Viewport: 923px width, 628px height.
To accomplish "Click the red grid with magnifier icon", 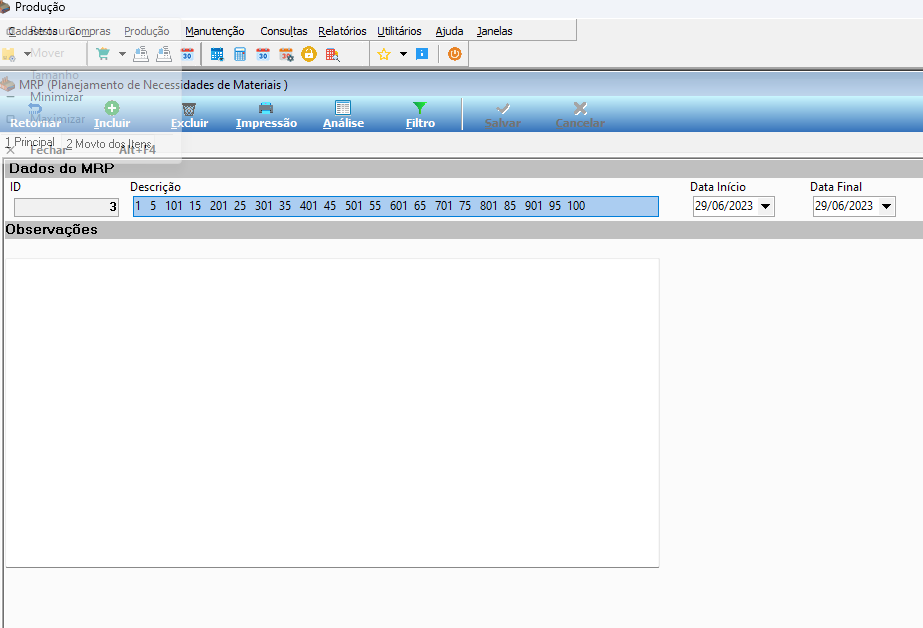I will tap(332, 54).
